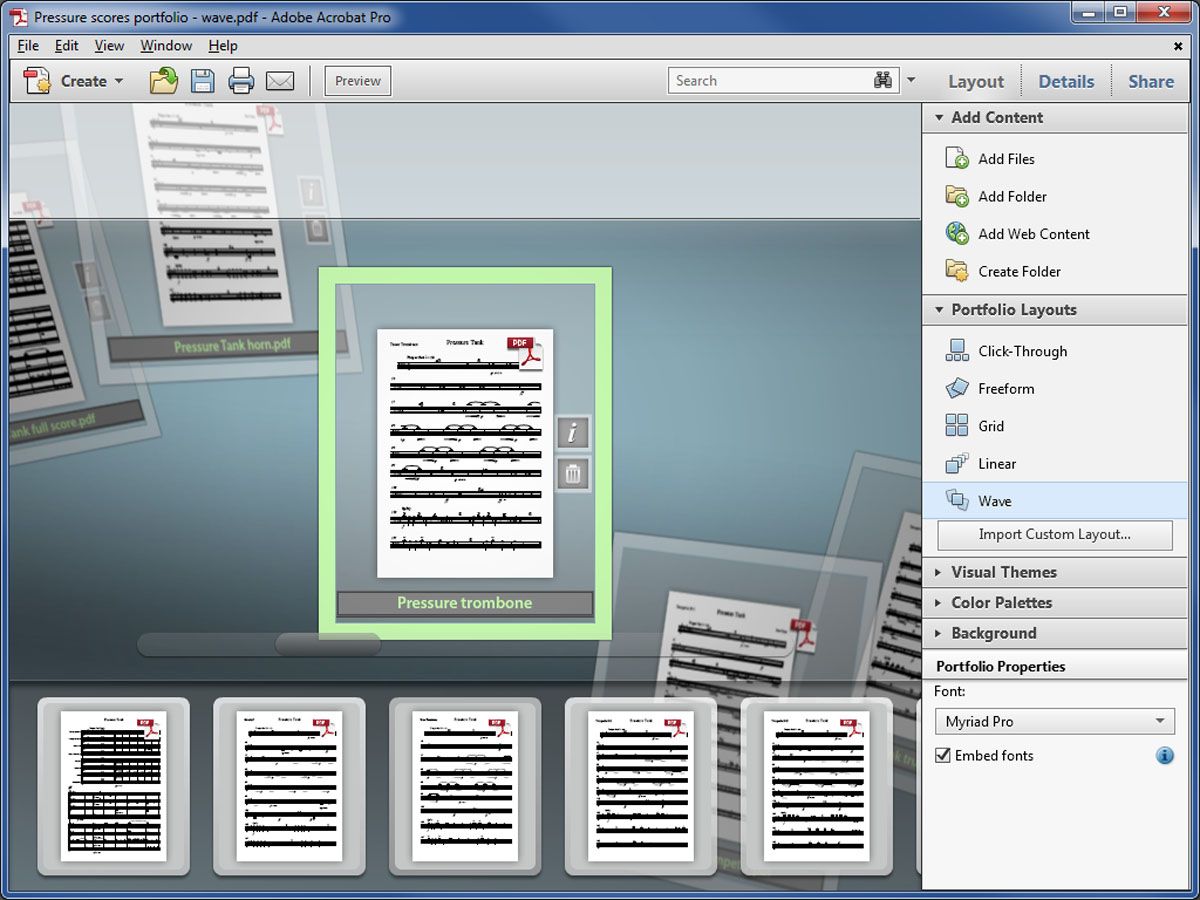The height and width of the screenshot is (900, 1200).
Task: Click the Pressure trombone title field
Action: click(465, 603)
